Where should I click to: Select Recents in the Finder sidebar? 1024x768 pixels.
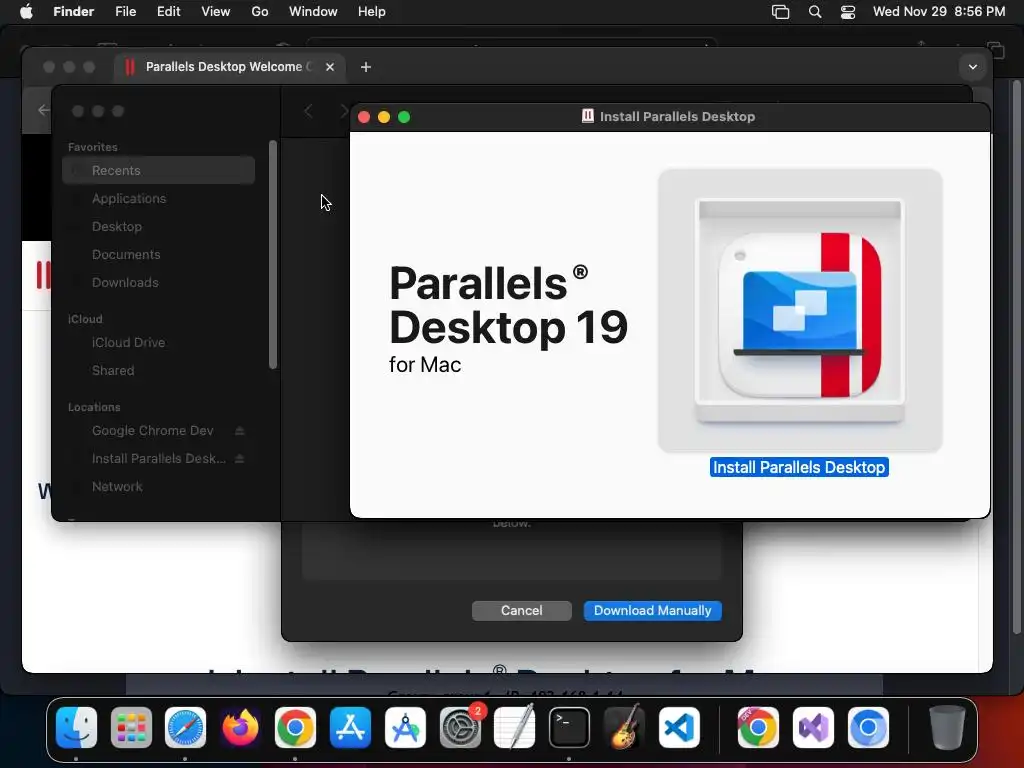click(x=159, y=170)
